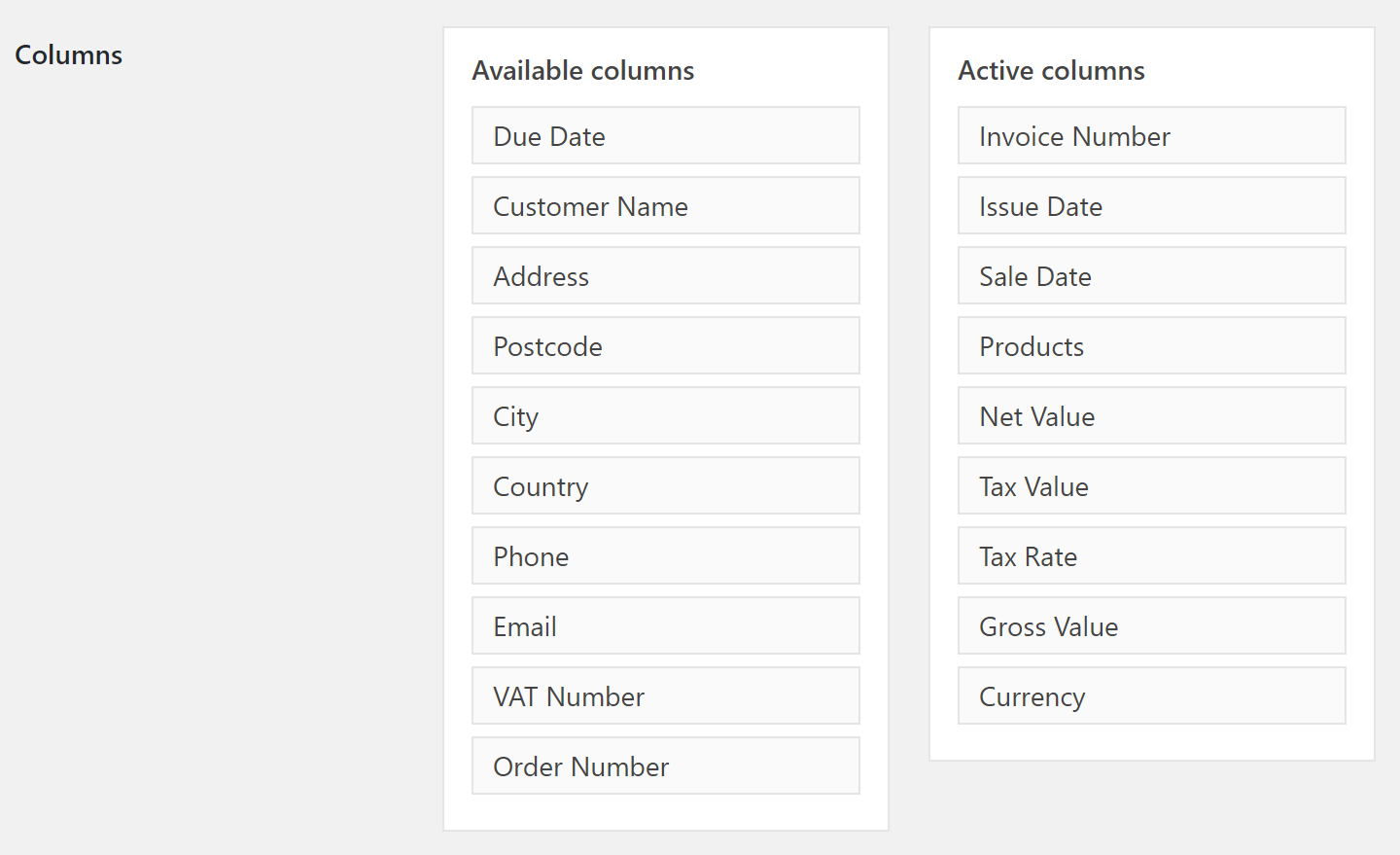The height and width of the screenshot is (855, 1400).
Task: Select the Country column item
Action: [665, 486]
